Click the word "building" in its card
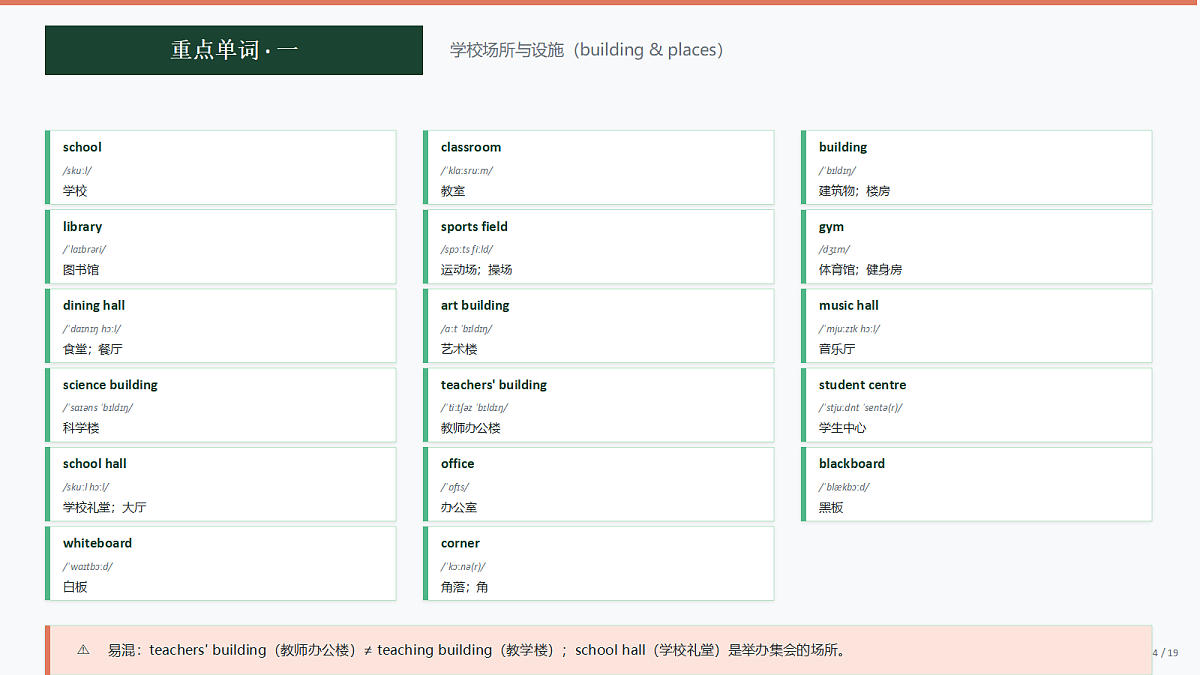 (843, 147)
